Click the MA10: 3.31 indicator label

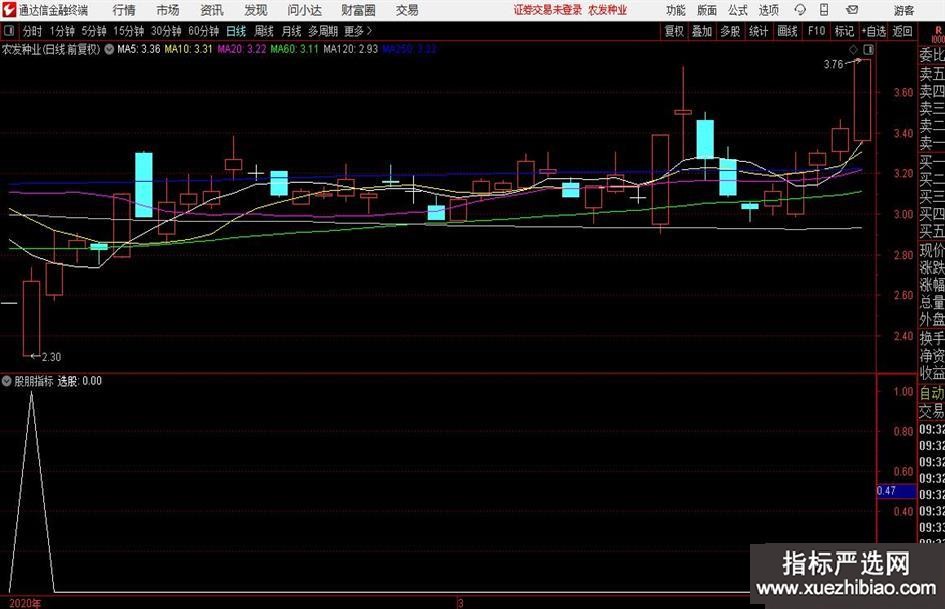(x=189, y=49)
